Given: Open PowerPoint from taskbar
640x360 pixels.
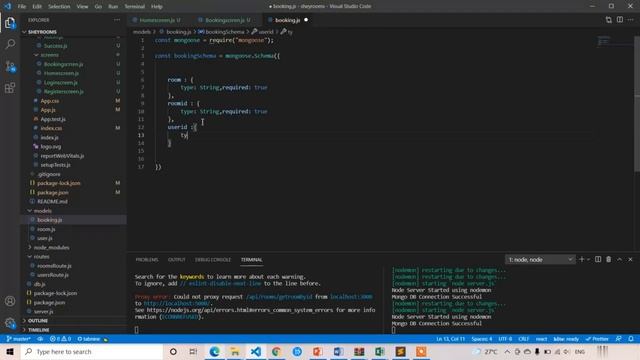Looking at the screenshot, I should [x=318, y=351].
